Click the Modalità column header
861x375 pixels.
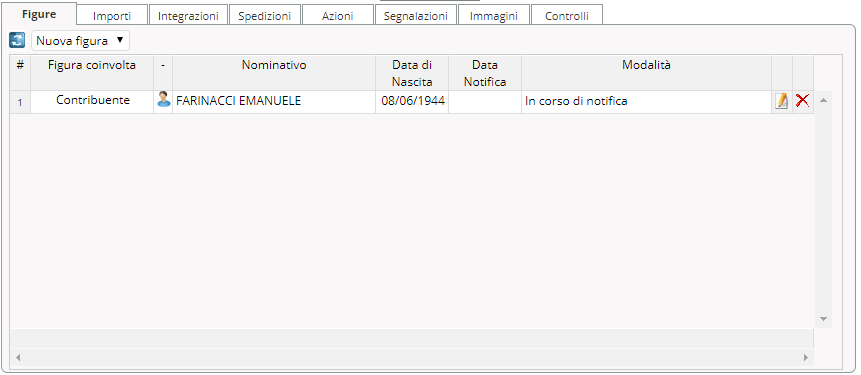[646, 65]
